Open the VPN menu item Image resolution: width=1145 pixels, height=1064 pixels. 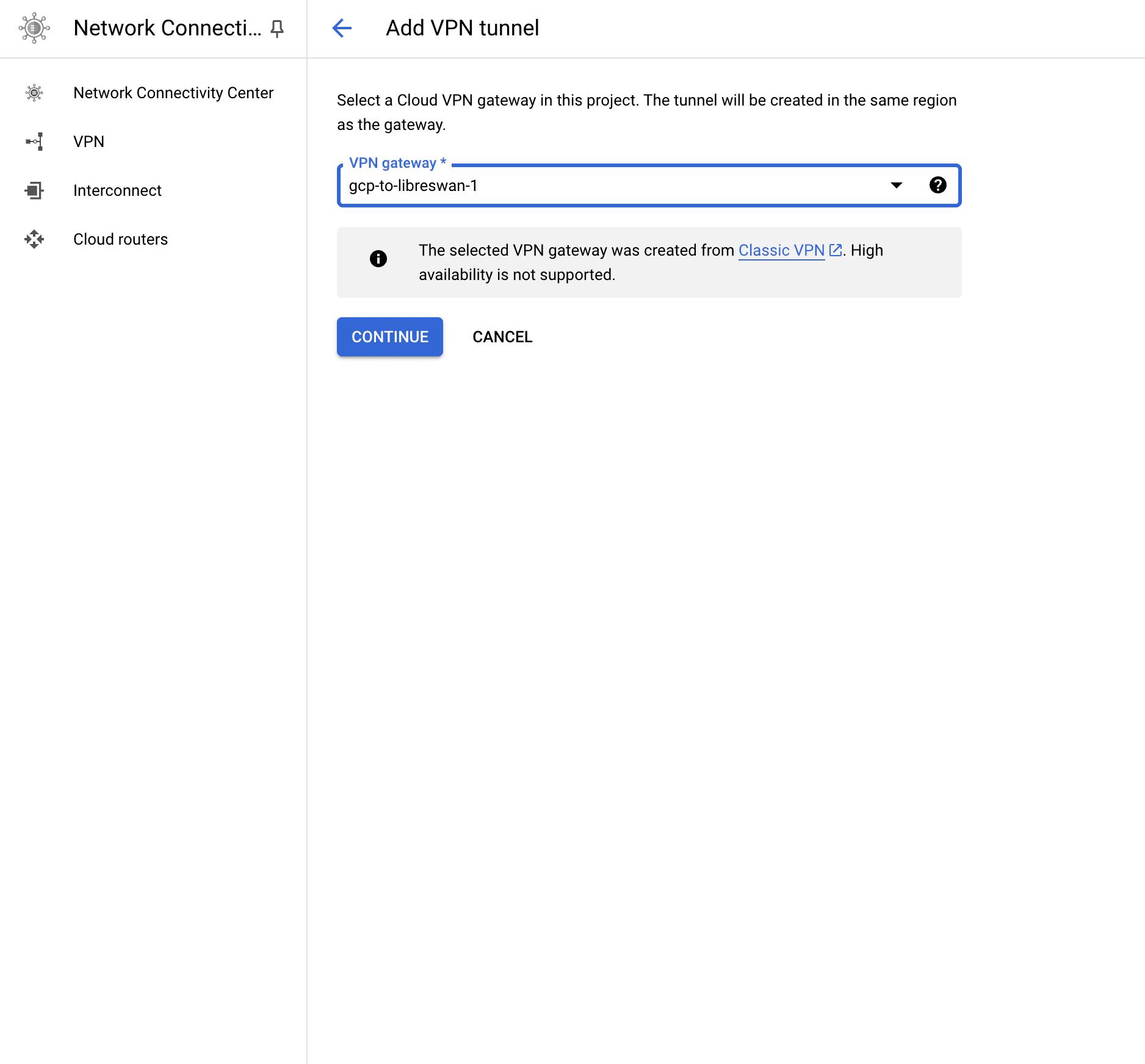click(153, 142)
